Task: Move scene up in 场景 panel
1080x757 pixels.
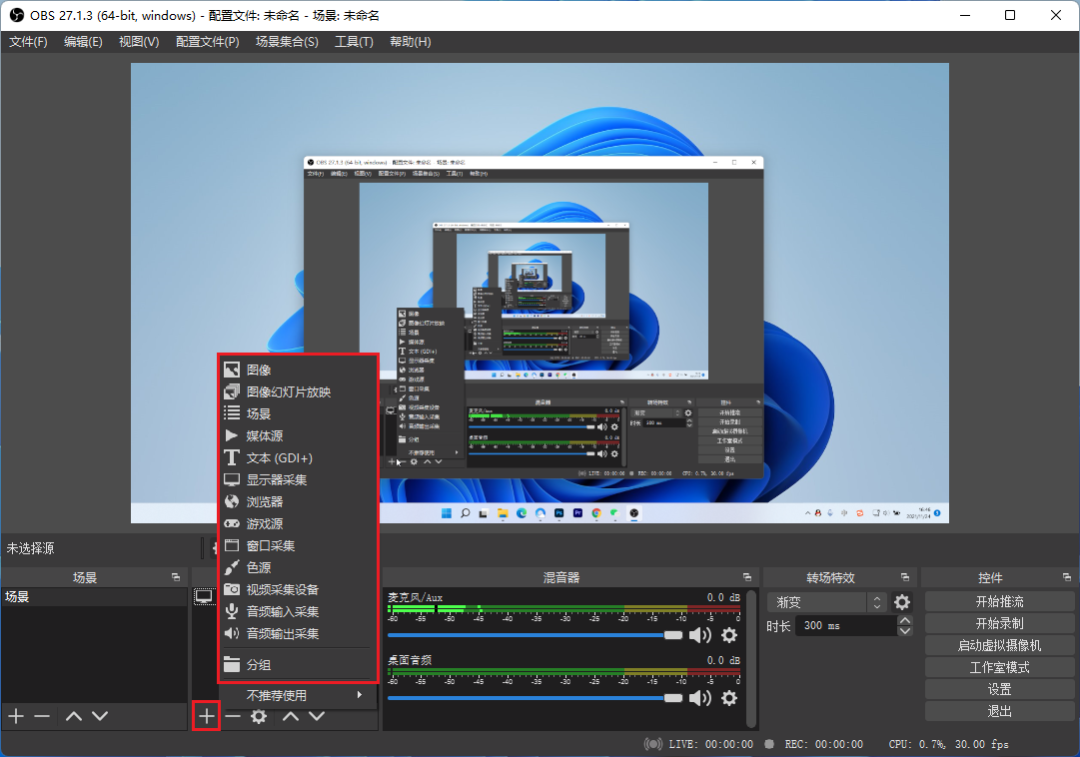Action: point(74,716)
